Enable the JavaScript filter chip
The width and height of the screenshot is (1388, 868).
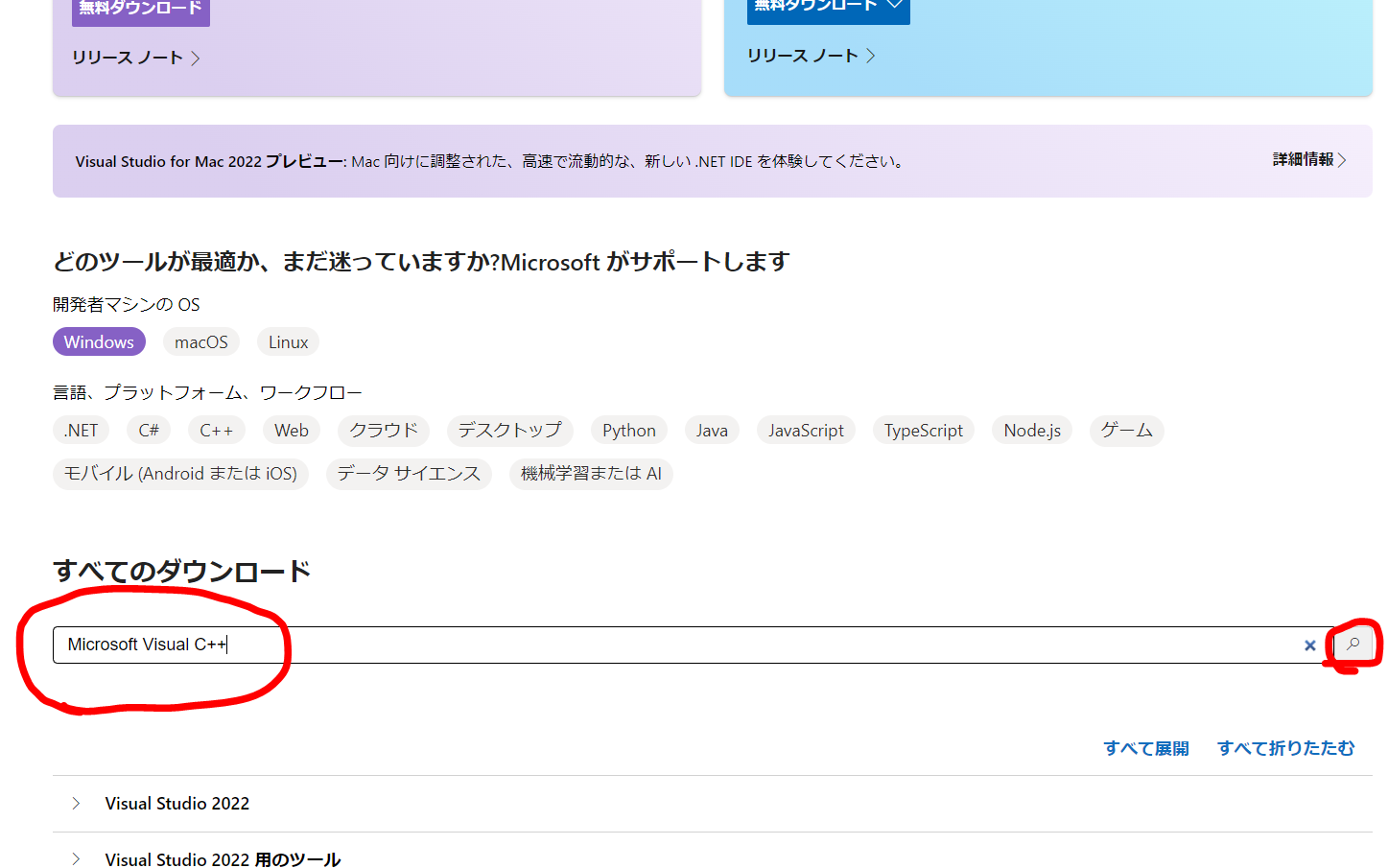(x=806, y=431)
